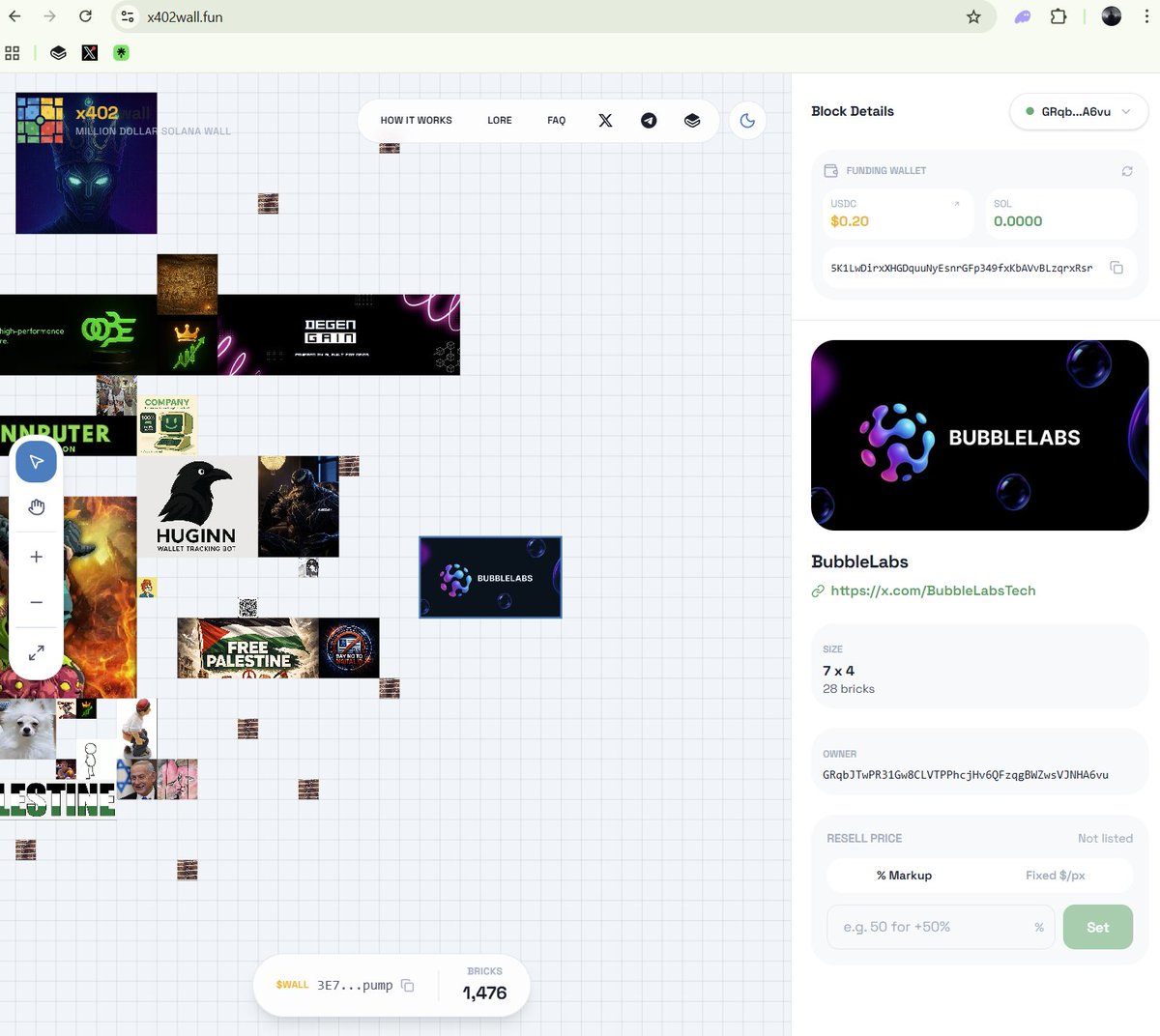1160x1036 pixels.
Task: Click the markup percentage input field
Action: pos(941,927)
